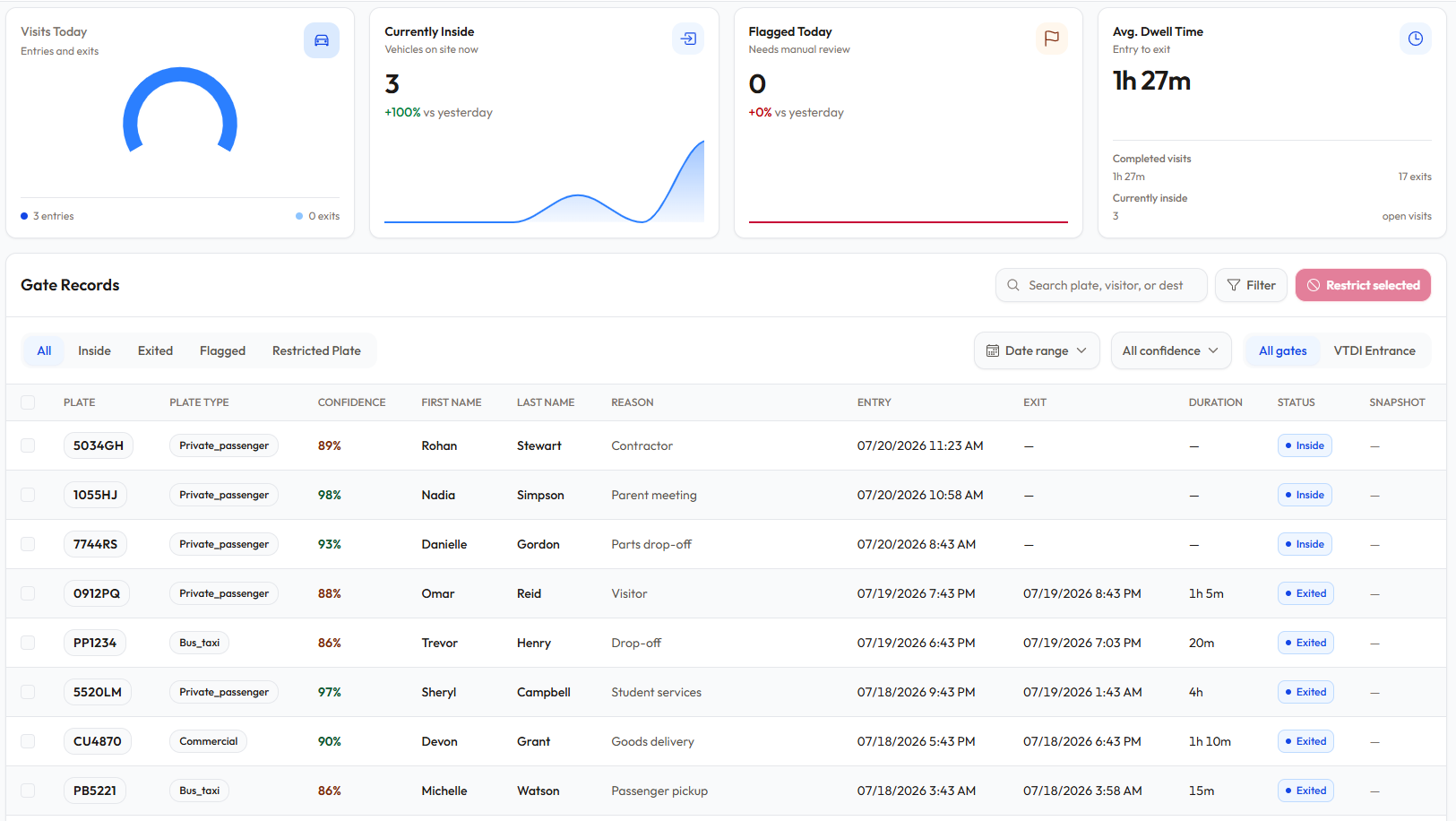Click exit time 07/19/2026 1:43 AM
The height and width of the screenshot is (821, 1456).
[x=1082, y=692]
